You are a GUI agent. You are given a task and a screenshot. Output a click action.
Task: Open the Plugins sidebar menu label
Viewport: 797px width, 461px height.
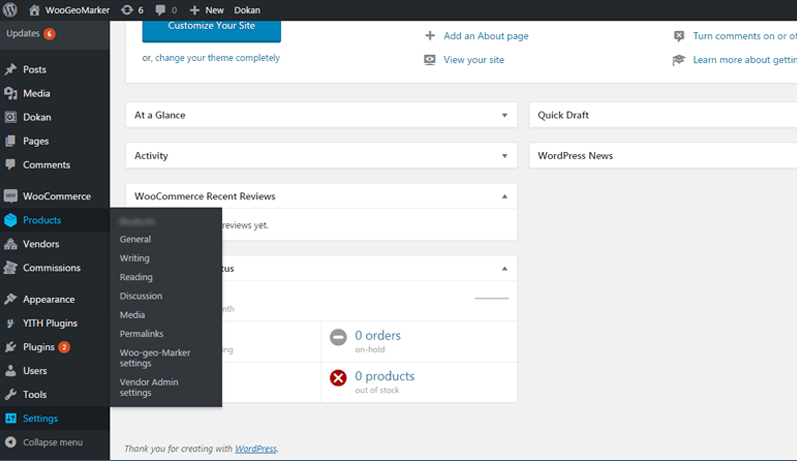pos(39,347)
